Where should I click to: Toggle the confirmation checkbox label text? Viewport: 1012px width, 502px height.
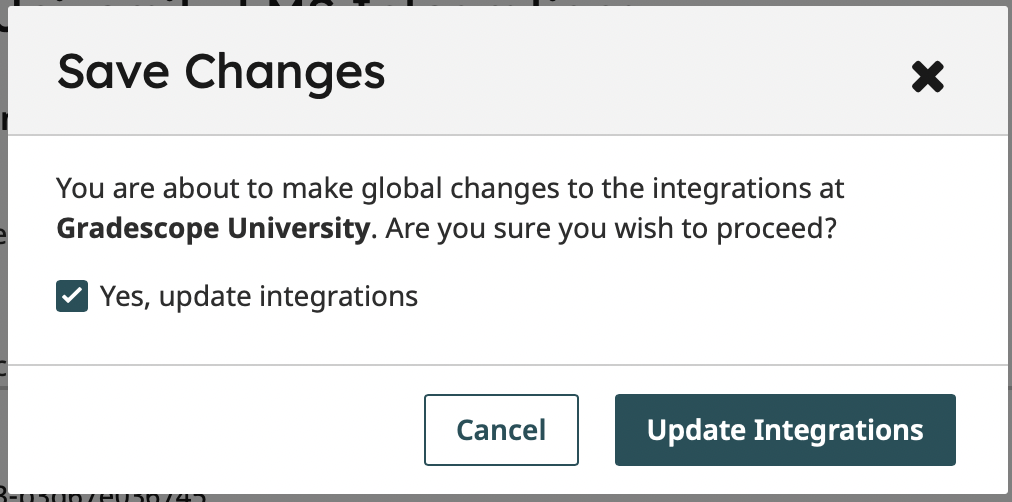point(259,296)
